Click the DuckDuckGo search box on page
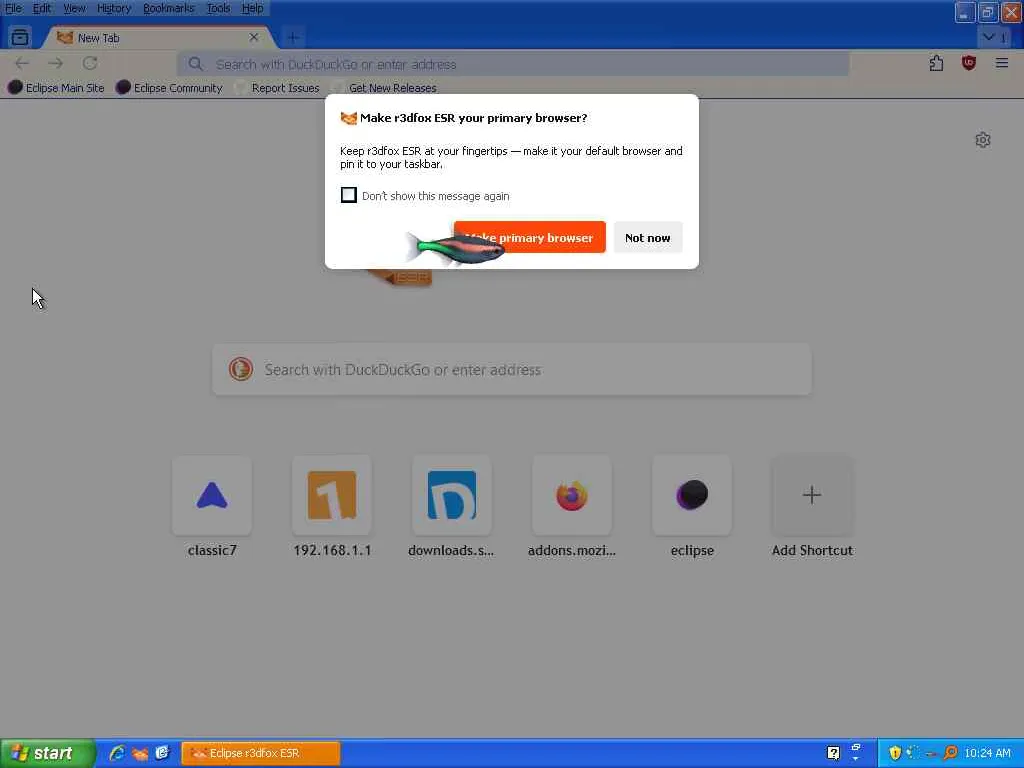1024x768 pixels. (x=512, y=370)
